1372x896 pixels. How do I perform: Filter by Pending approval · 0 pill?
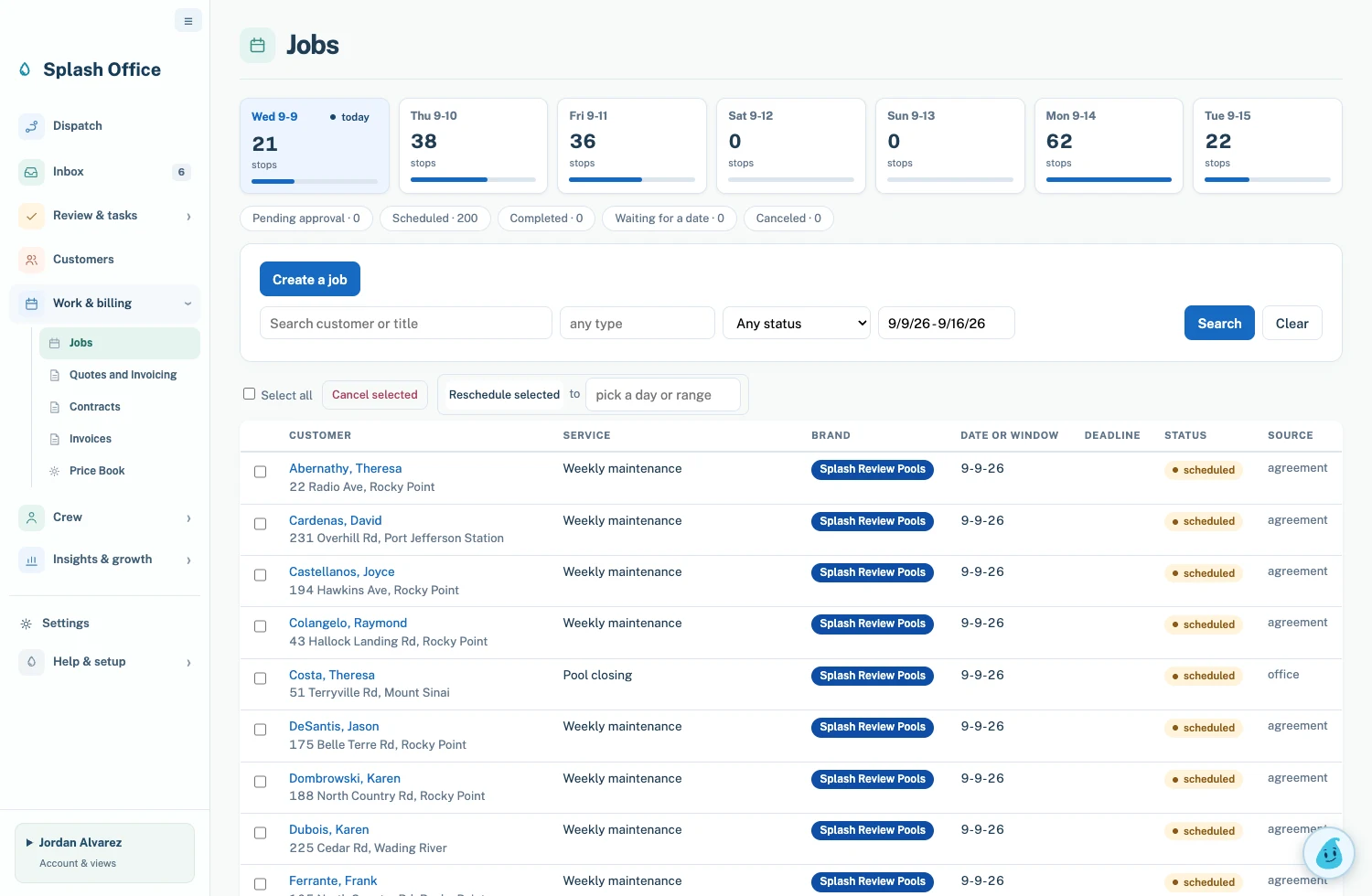pos(306,219)
